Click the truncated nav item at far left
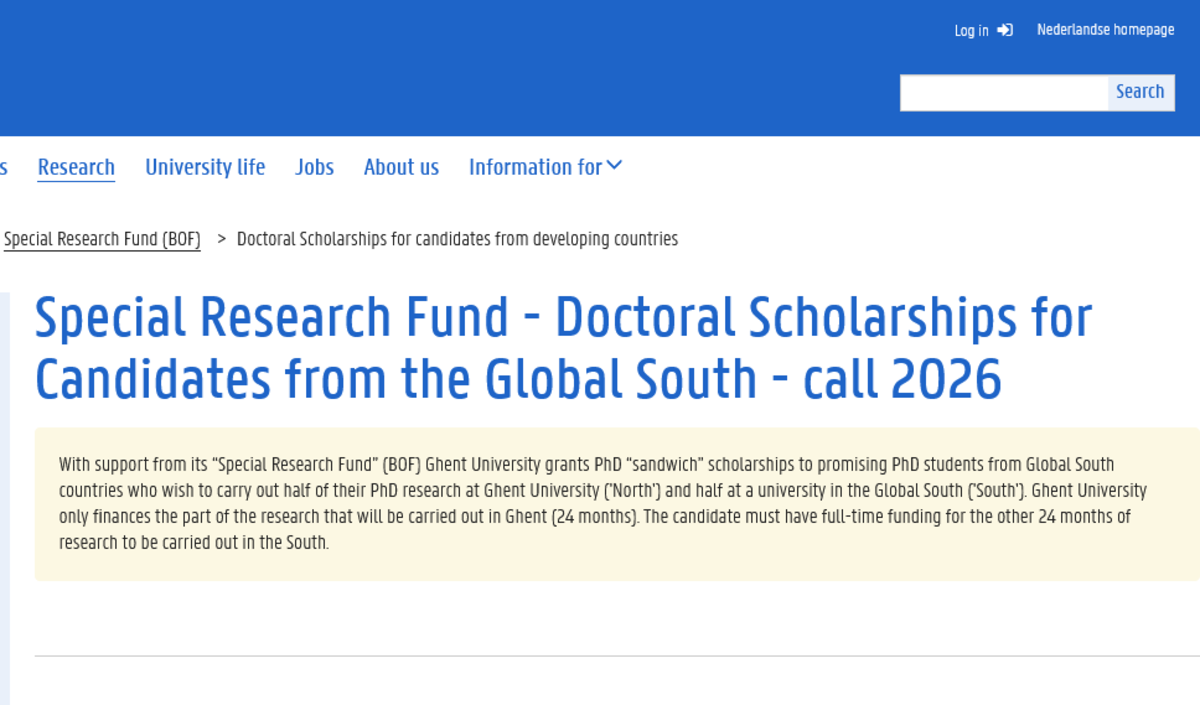 click(4, 167)
